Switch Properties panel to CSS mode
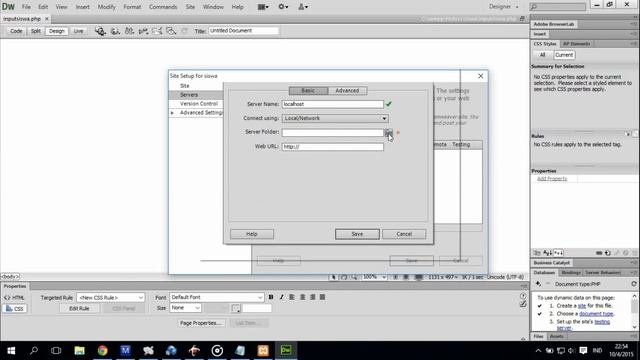Screen dimensions: 640x360 click(x=15, y=309)
